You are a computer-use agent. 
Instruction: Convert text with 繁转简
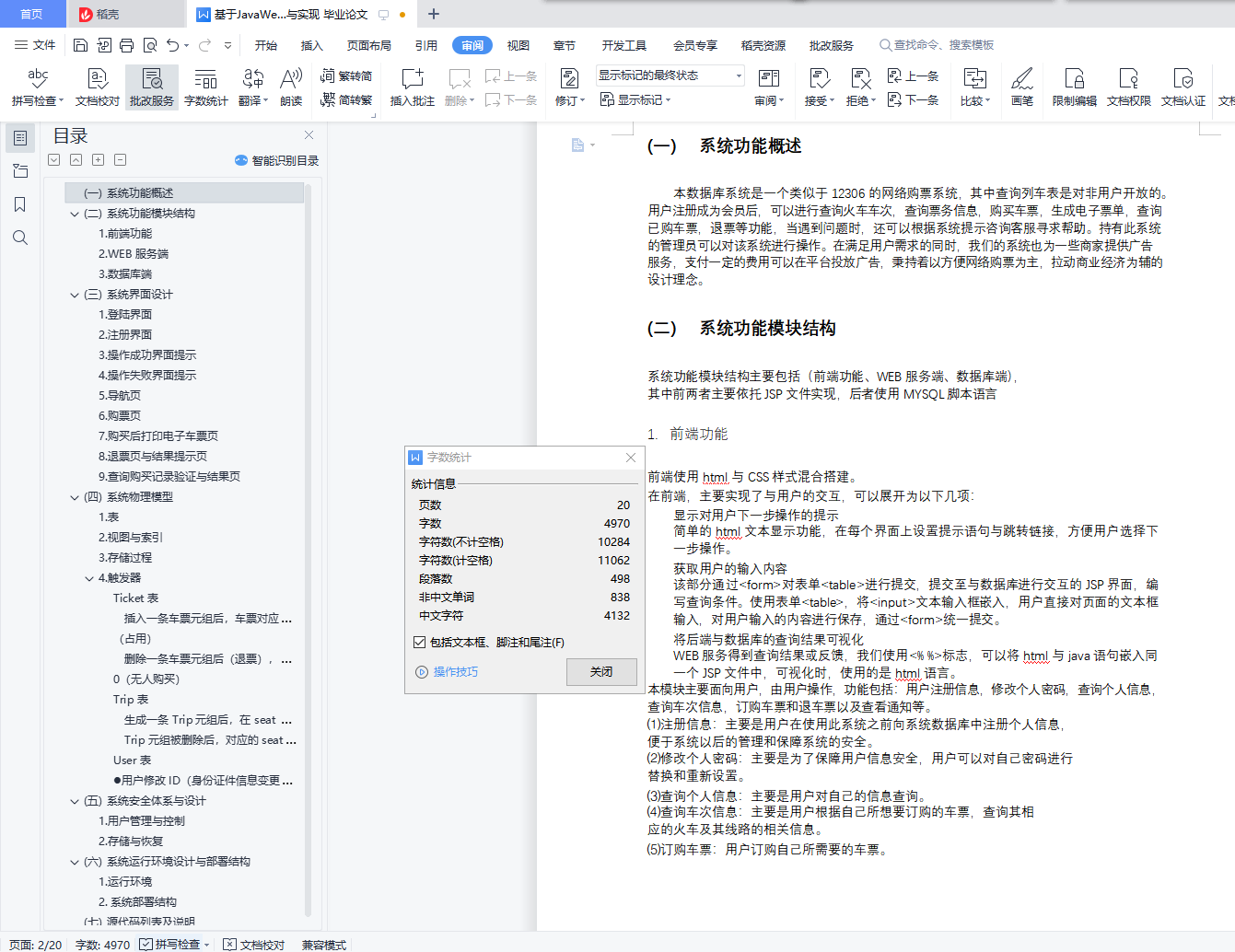point(346,76)
